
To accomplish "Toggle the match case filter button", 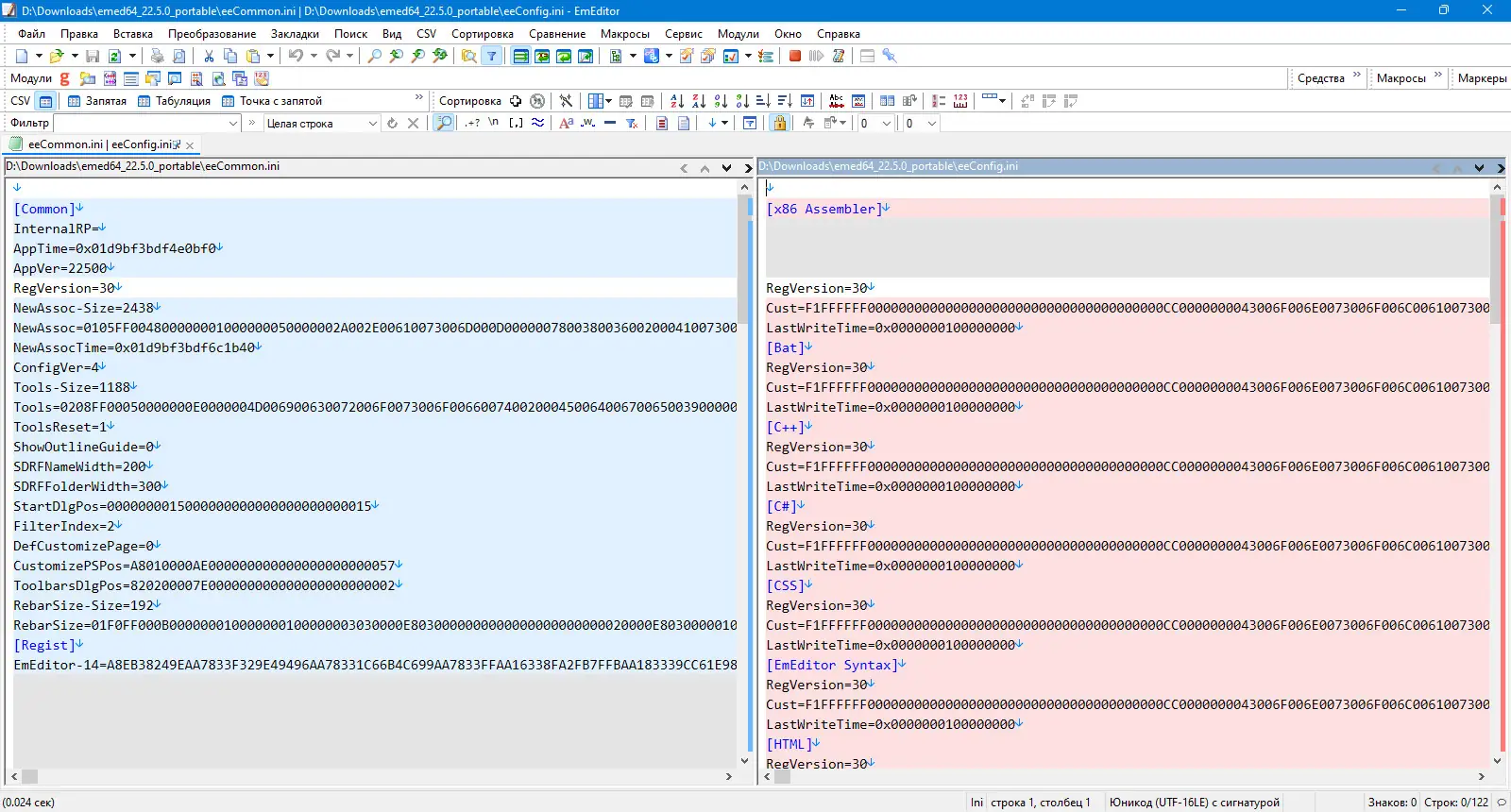I will [566, 124].
